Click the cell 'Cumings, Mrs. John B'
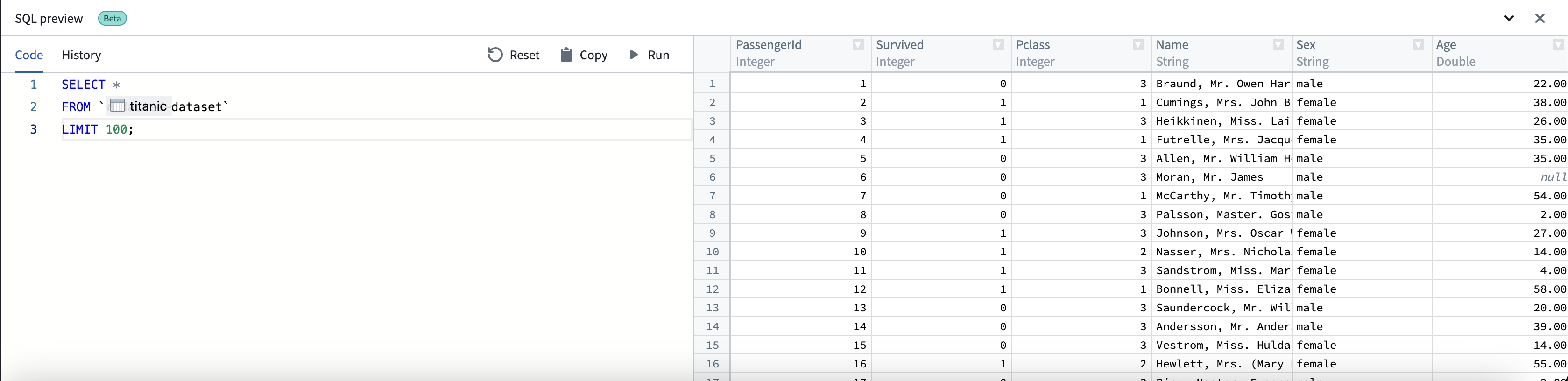Viewport: 1568px width, 381px height. coord(1221,102)
